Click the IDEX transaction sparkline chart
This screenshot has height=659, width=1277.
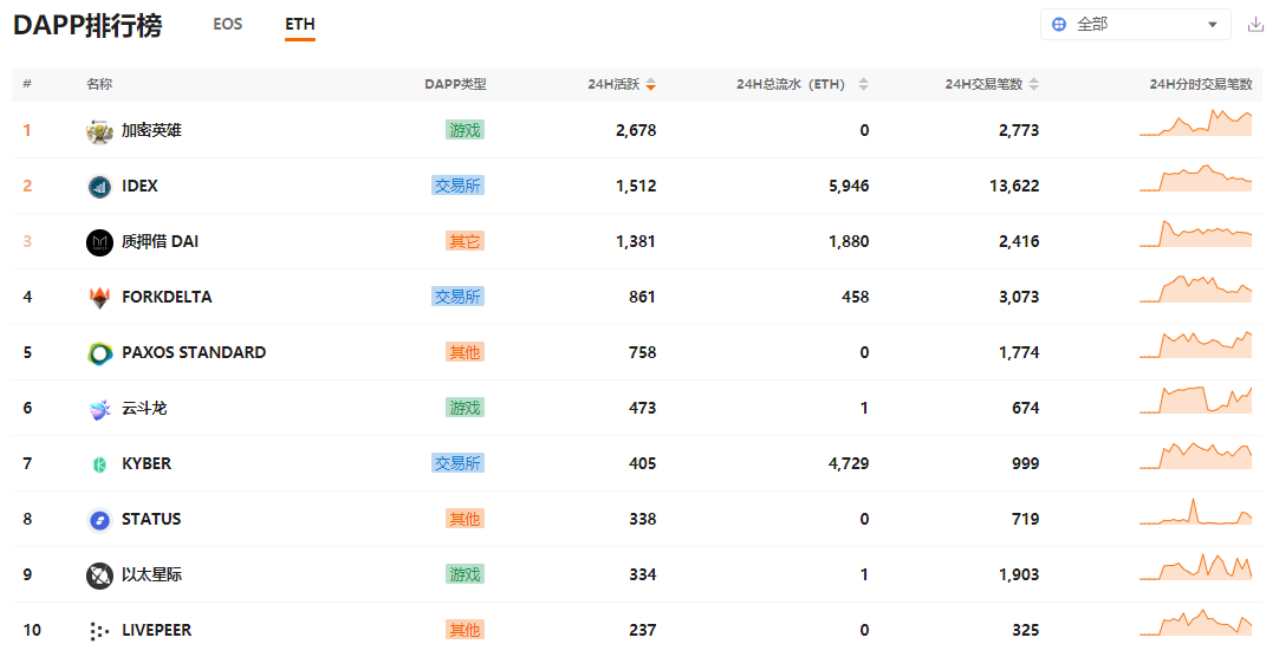(x=1196, y=178)
